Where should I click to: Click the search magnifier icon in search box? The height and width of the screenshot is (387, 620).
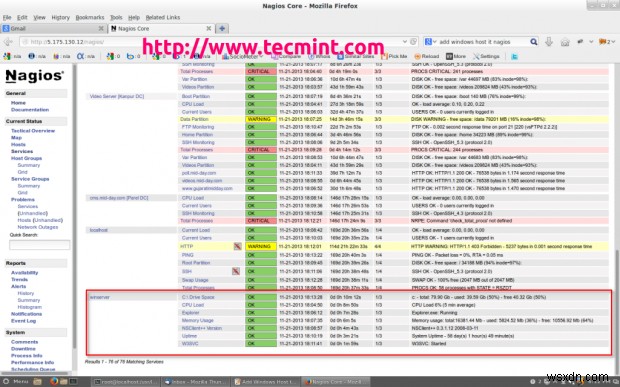click(x=533, y=42)
